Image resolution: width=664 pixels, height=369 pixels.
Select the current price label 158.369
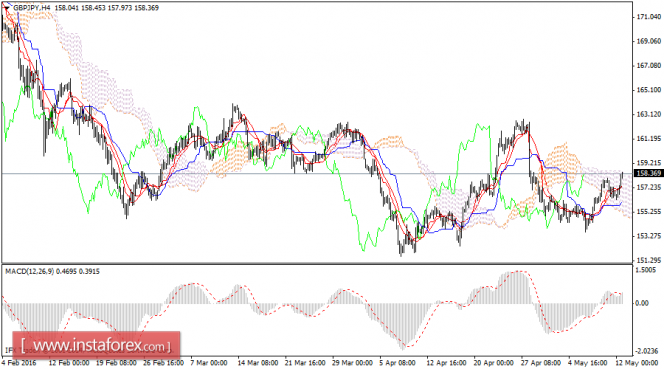(x=648, y=173)
